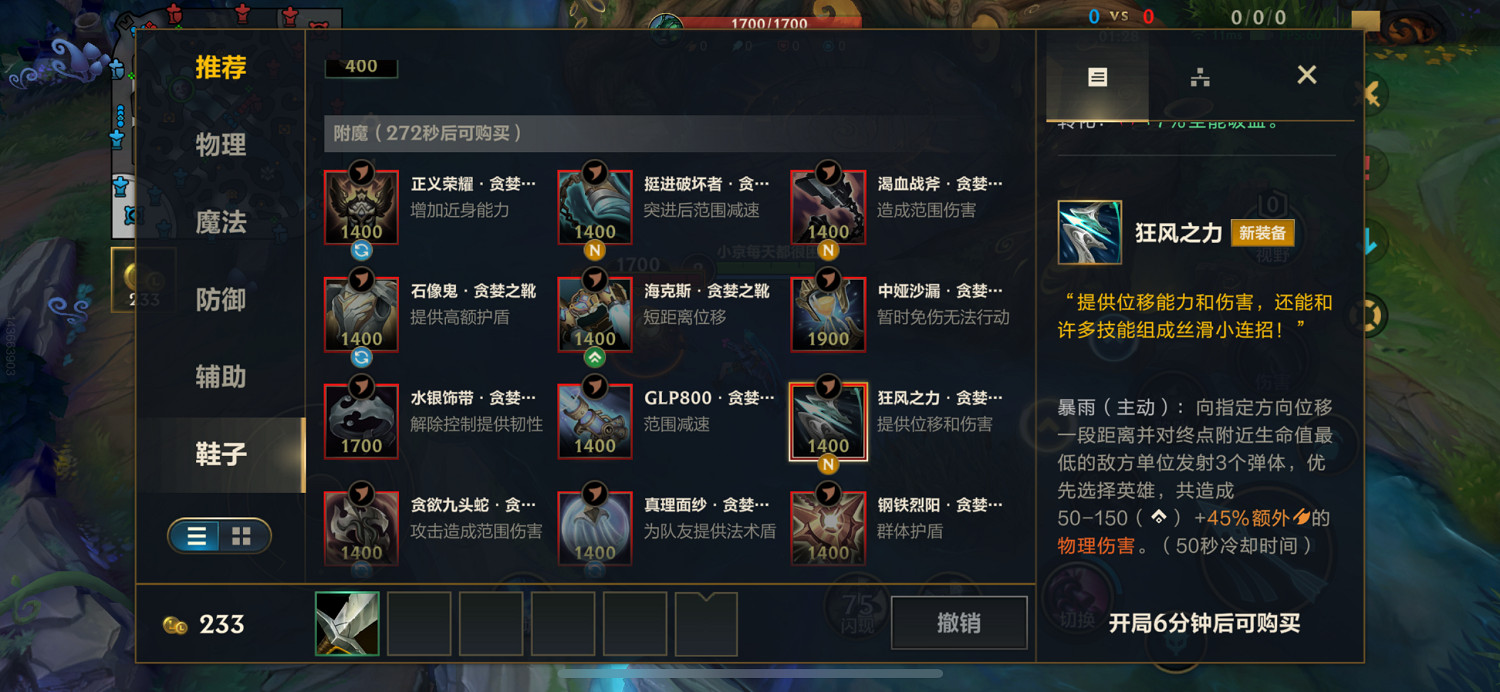This screenshot has height=692, width=1500.
Task: Click the 撤销 undo button
Action: 959,623
